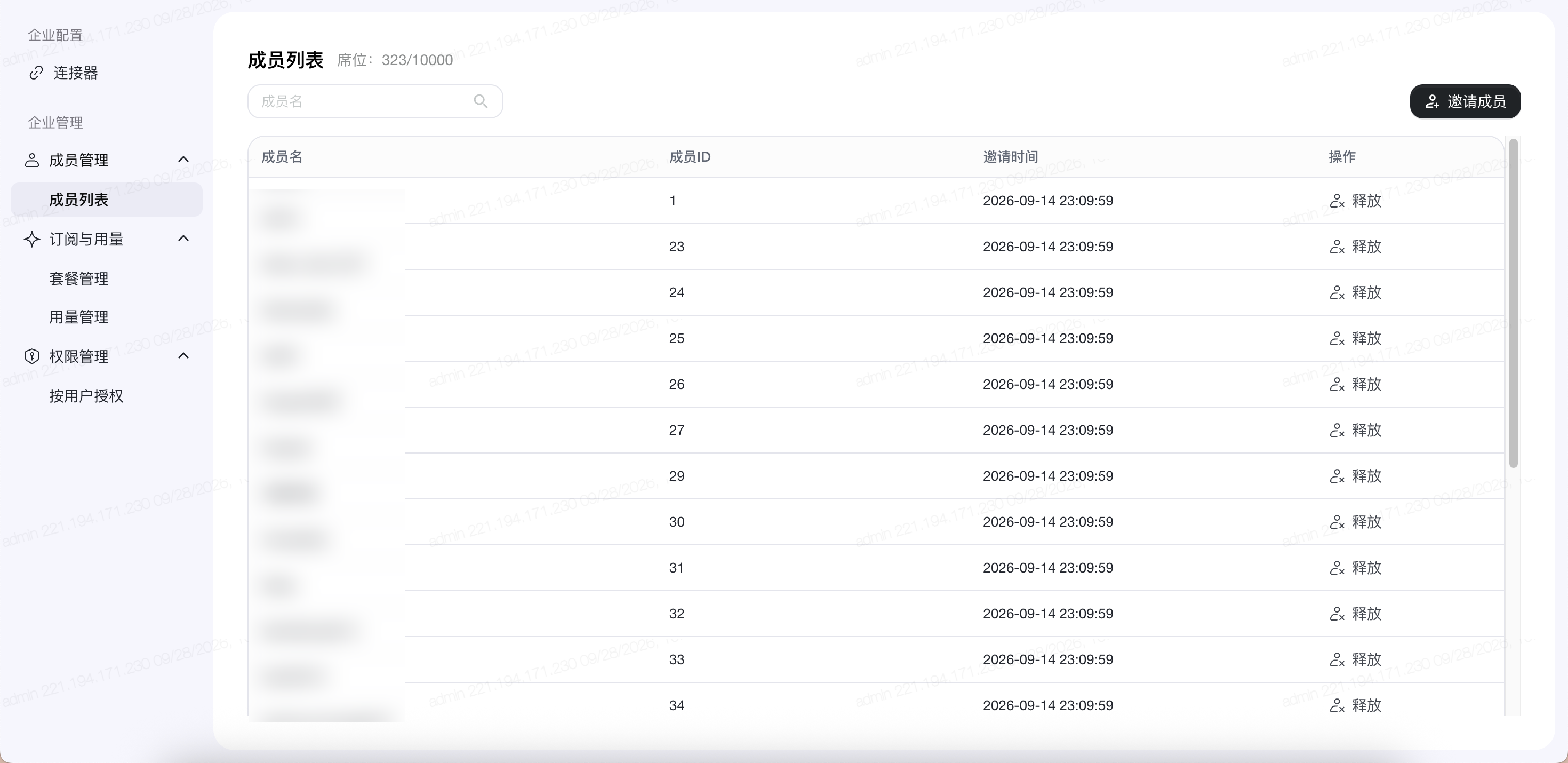Collapse the 成员管理 section chevron
This screenshot has height=763, width=1568.
(x=183, y=160)
